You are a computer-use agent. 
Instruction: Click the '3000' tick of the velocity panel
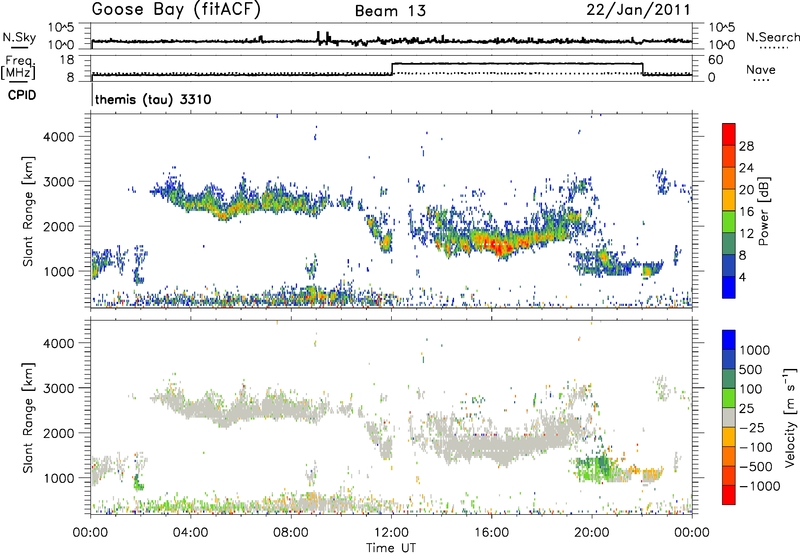58,388
